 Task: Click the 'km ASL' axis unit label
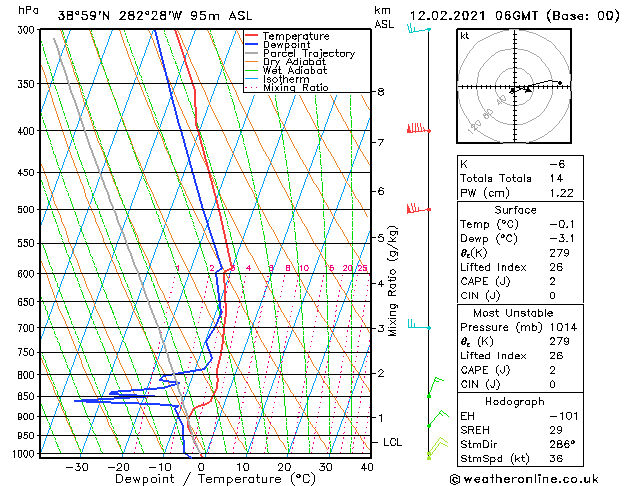(x=384, y=17)
